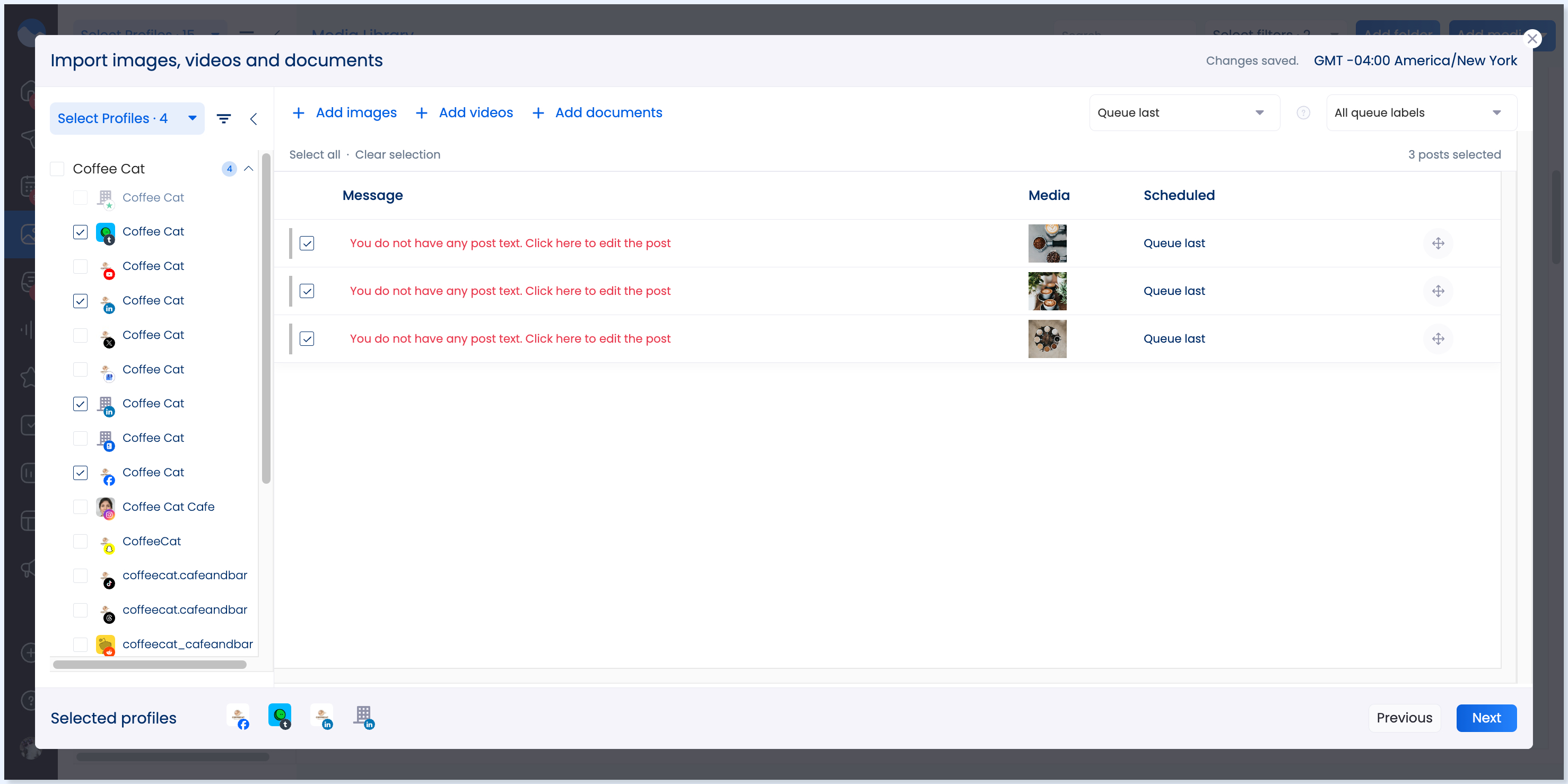Click the Facebook Coffee Cat profile icon

point(107,475)
